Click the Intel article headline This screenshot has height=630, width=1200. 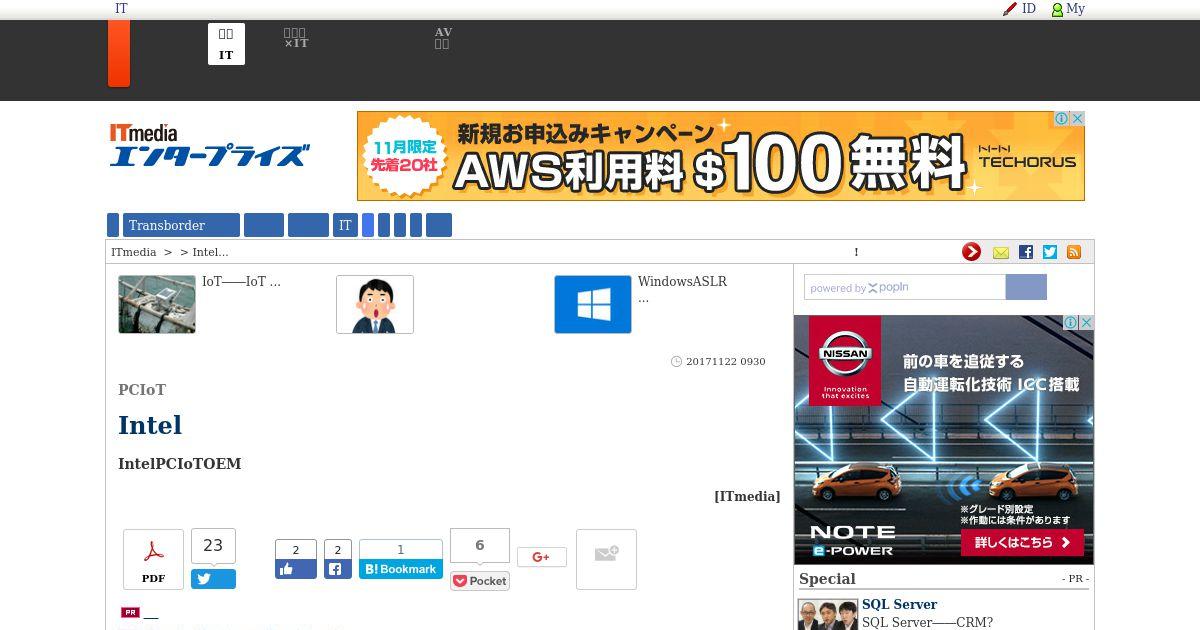pos(150,425)
